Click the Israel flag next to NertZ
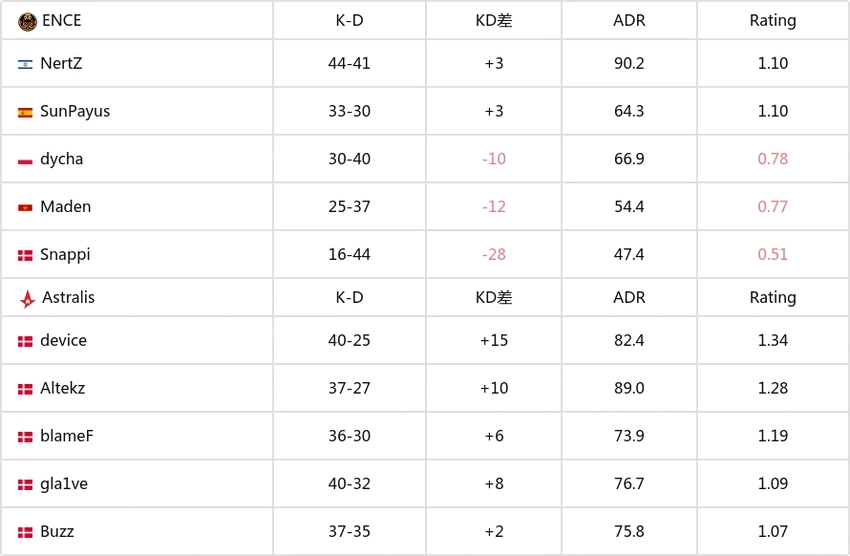Image resolution: width=850 pixels, height=556 pixels. coord(25,64)
